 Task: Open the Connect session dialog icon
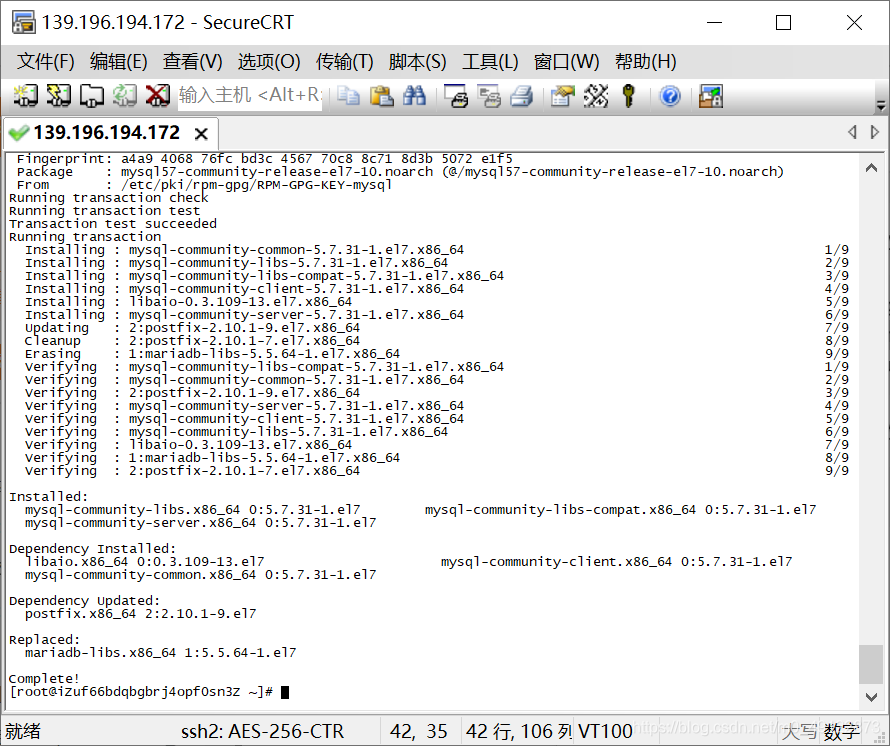tap(26, 95)
